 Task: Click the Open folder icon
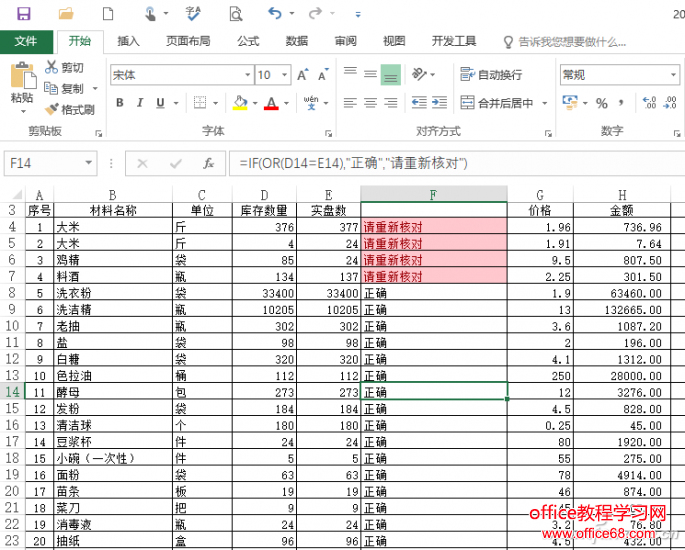[x=66, y=14]
